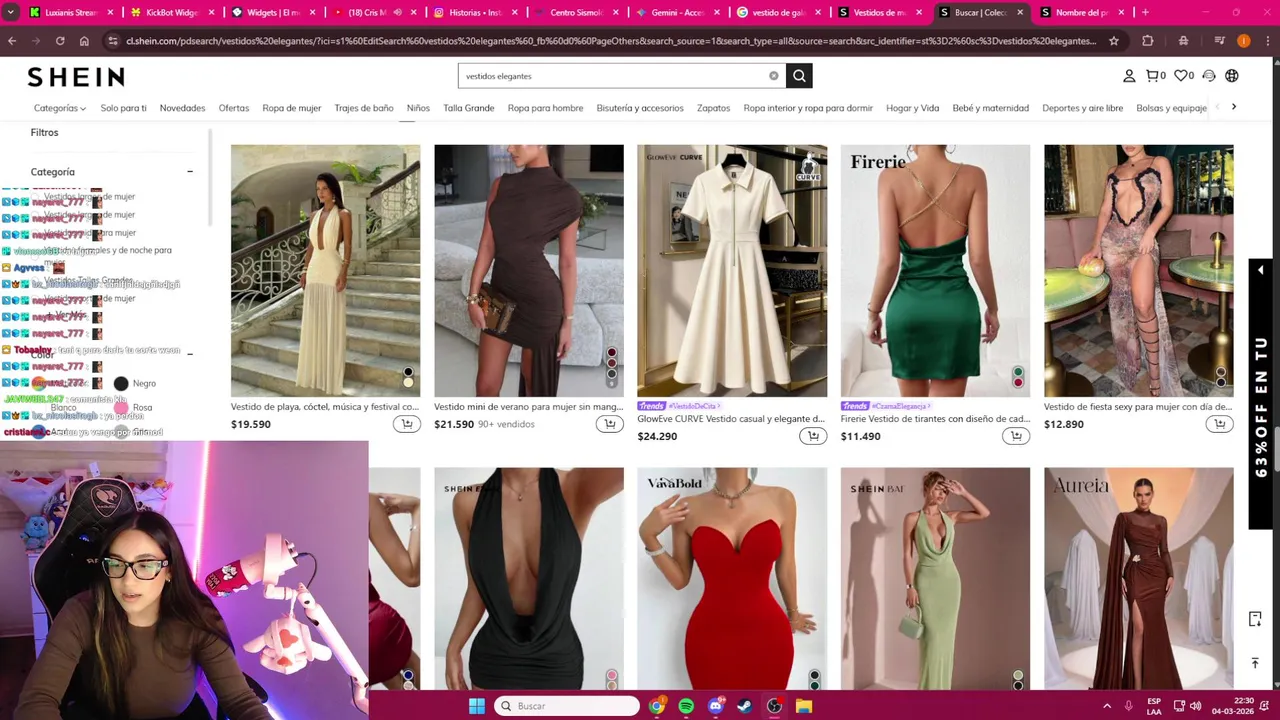Open the shopping cart icon
The image size is (1280, 720).
[1155, 76]
